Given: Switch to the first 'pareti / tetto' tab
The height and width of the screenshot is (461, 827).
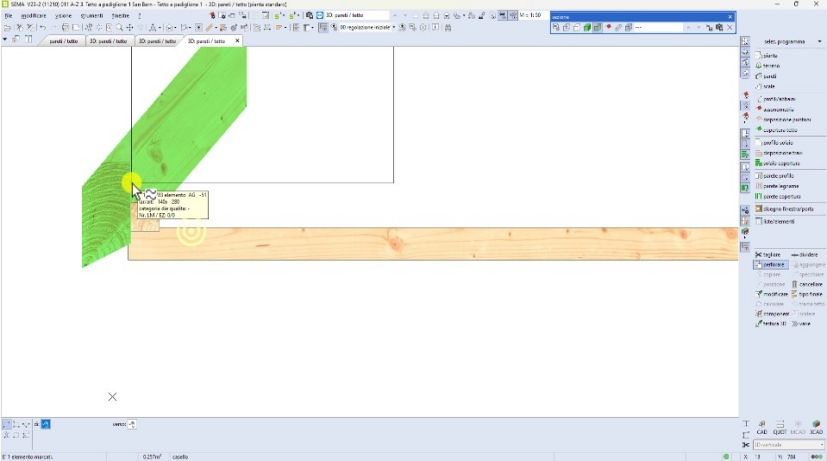Looking at the screenshot, I should click(x=63, y=41).
